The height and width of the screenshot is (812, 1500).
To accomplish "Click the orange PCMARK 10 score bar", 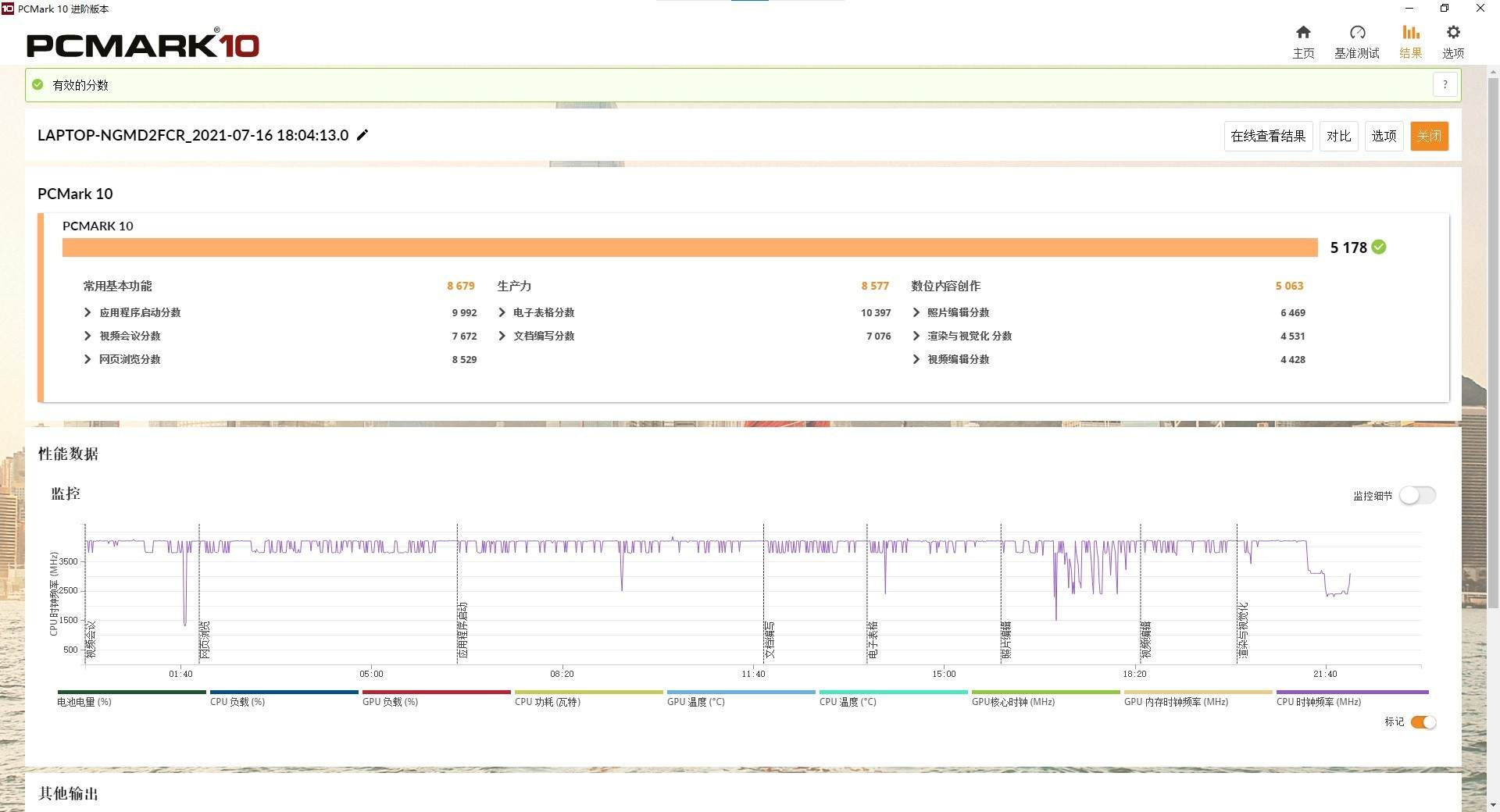I will coord(690,248).
